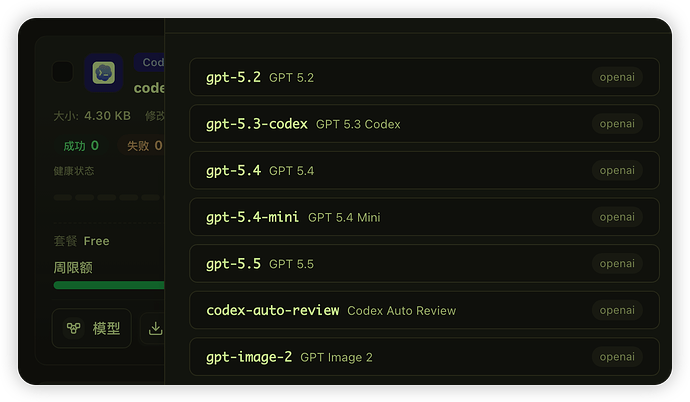This screenshot has height=402, width=690.
Task: Click the Free plan label
Action: click(96, 241)
